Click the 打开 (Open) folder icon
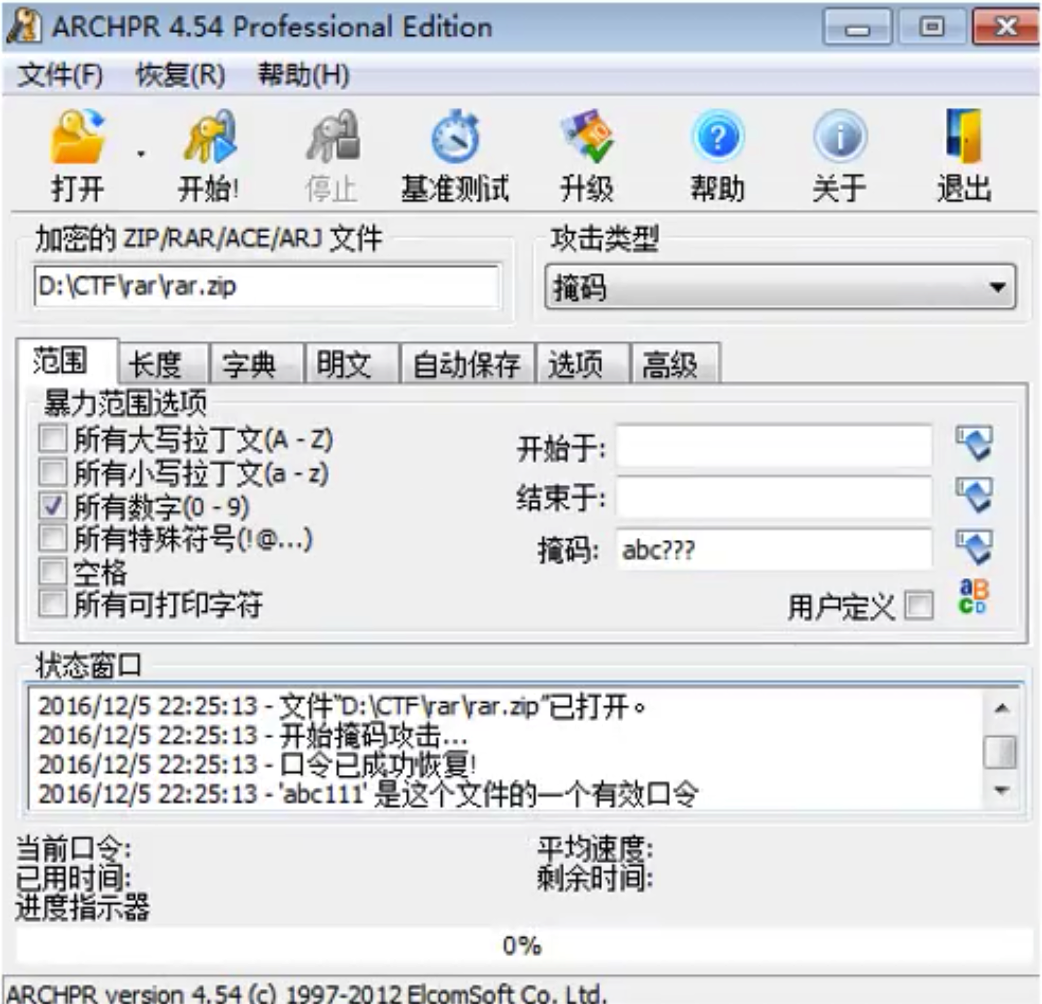 coord(78,137)
